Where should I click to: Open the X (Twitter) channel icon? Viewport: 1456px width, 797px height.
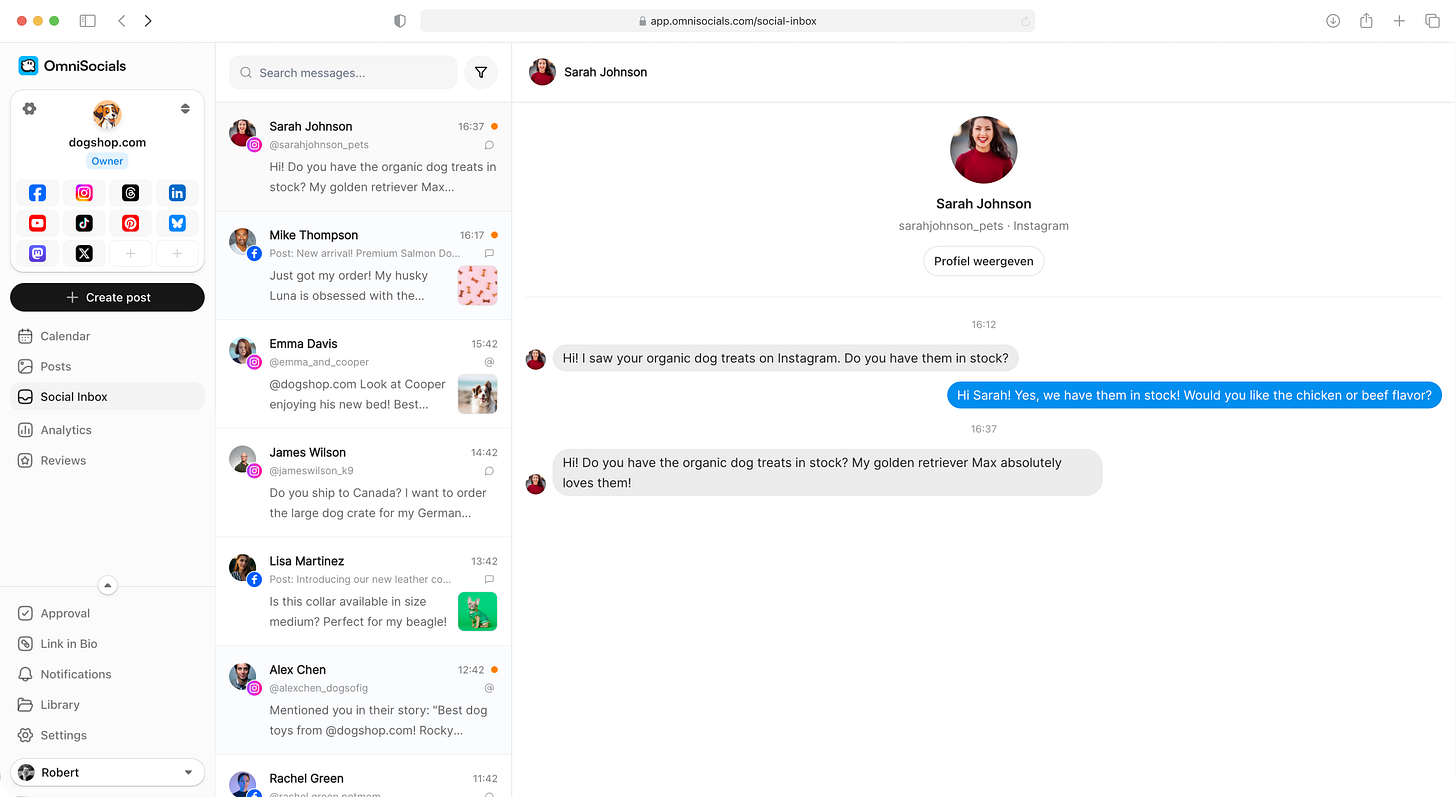click(x=84, y=253)
